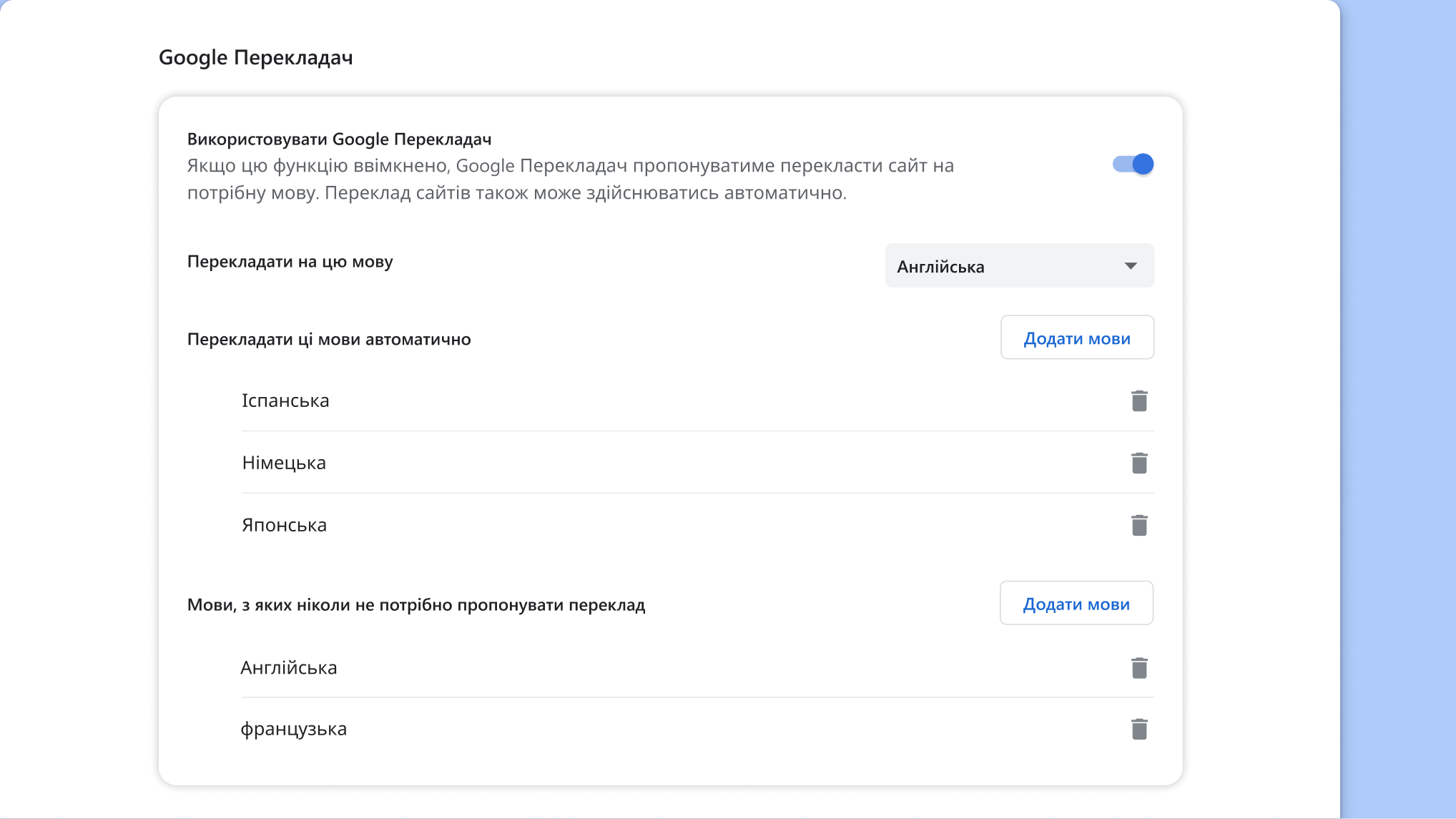Remove Англійська from never-translate list
Screen dimensions: 1456x819
tap(1139, 667)
